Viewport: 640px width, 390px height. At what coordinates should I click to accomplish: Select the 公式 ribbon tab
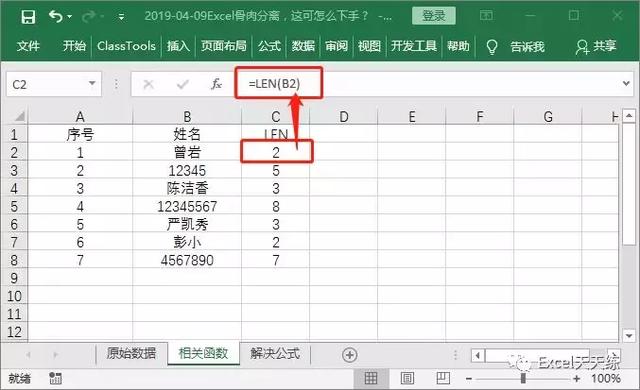tap(269, 46)
